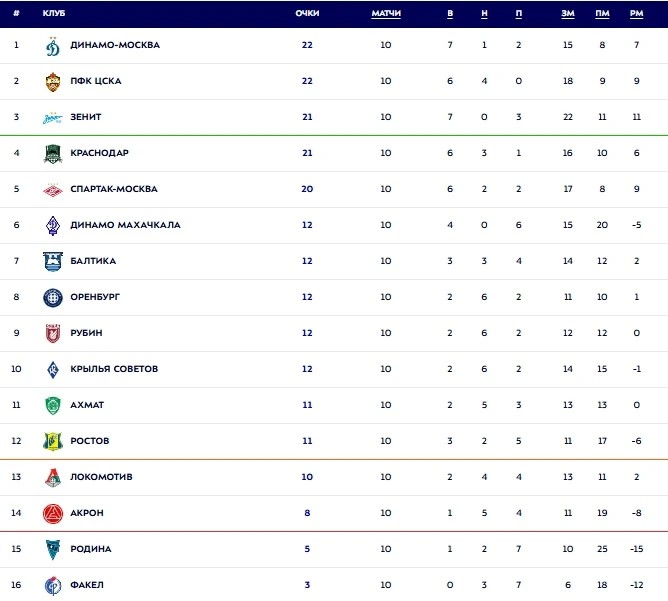
Task: Select the Akron red circular logo
Action: coord(53,513)
